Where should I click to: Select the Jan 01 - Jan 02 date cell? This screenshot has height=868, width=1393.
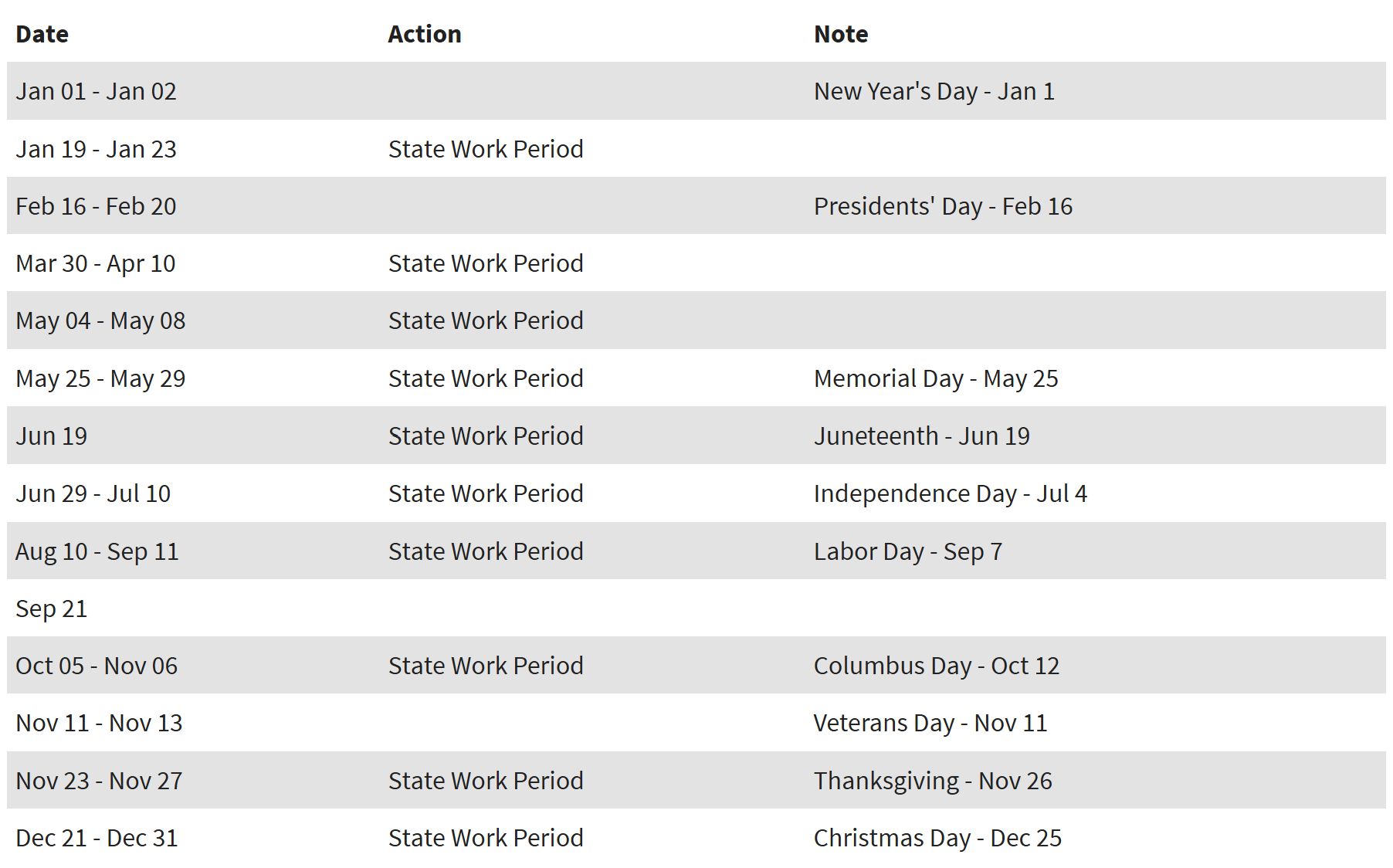96,91
